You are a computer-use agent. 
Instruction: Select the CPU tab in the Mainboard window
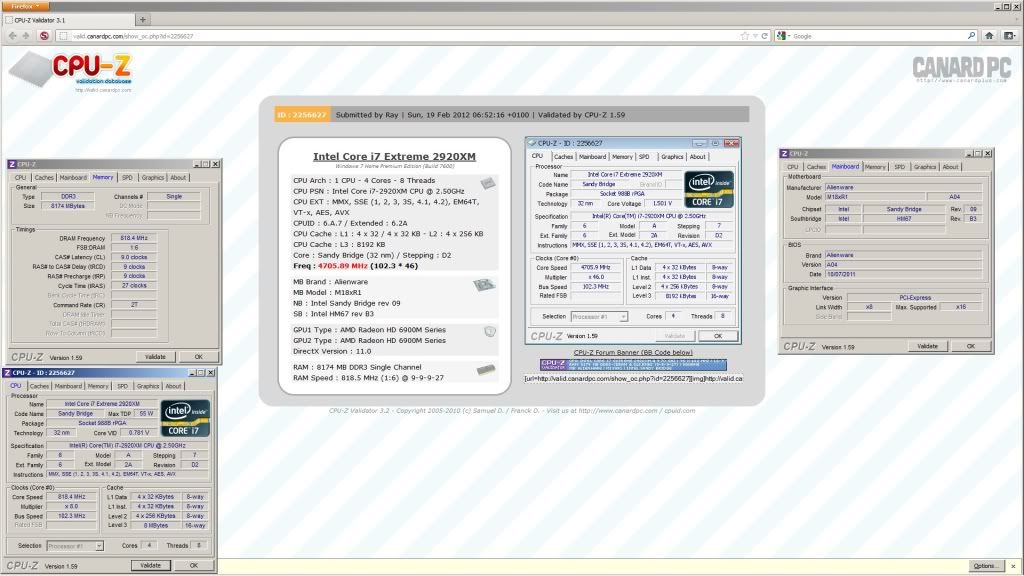pyautogui.click(x=792, y=167)
